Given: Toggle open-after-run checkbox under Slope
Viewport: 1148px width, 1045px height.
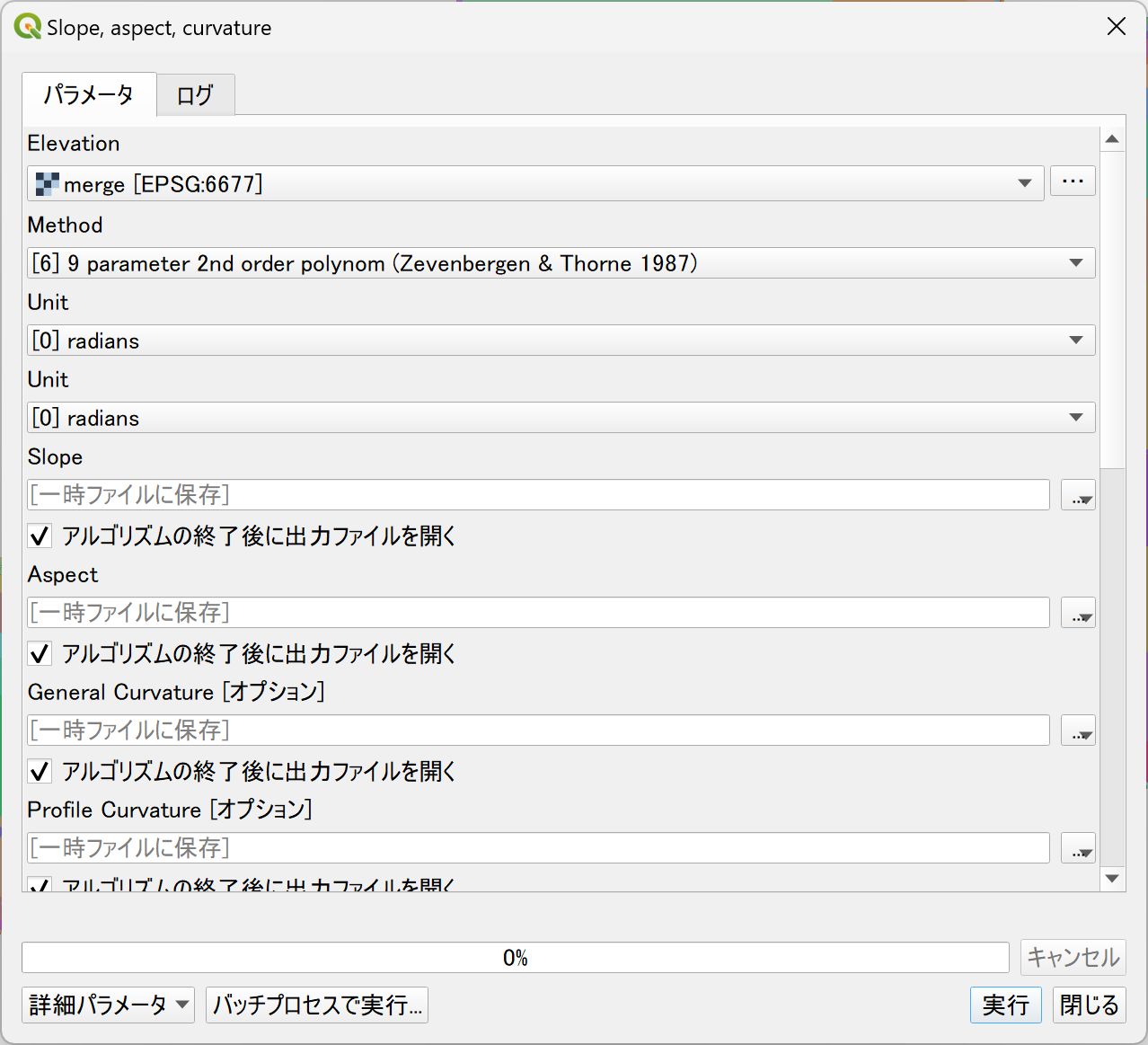Looking at the screenshot, I should point(40,536).
